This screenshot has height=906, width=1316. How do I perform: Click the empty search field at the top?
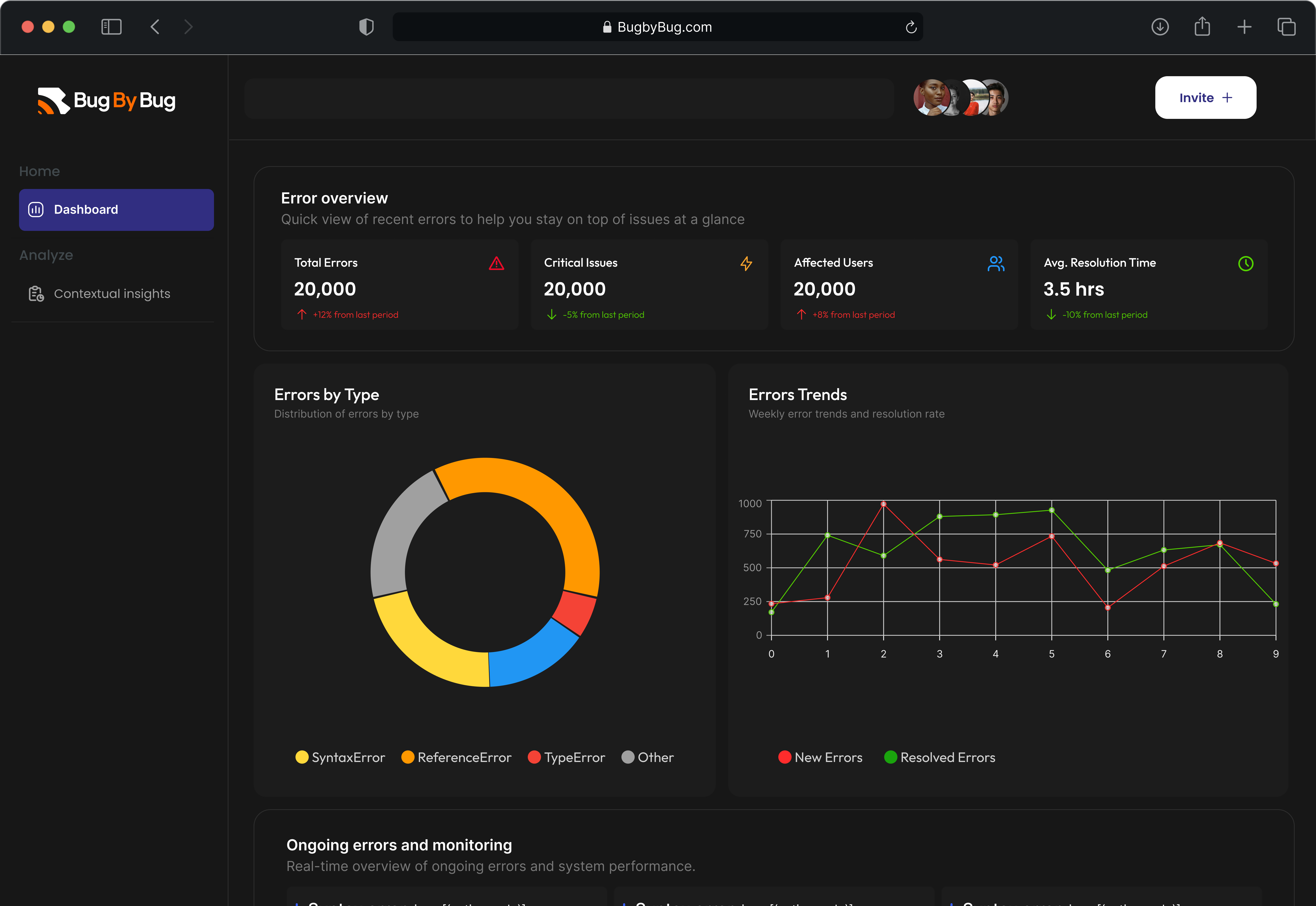tap(569, 98)
